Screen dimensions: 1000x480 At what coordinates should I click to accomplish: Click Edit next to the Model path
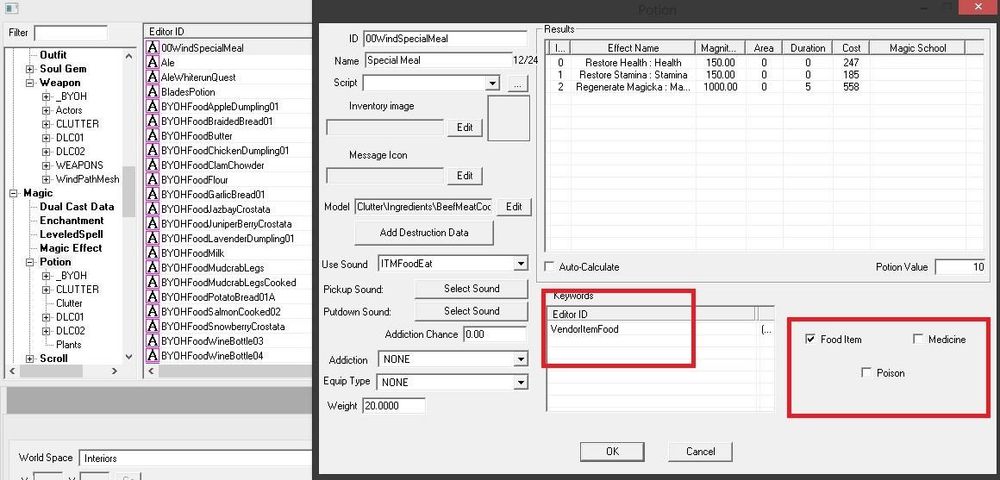point(514,207)
